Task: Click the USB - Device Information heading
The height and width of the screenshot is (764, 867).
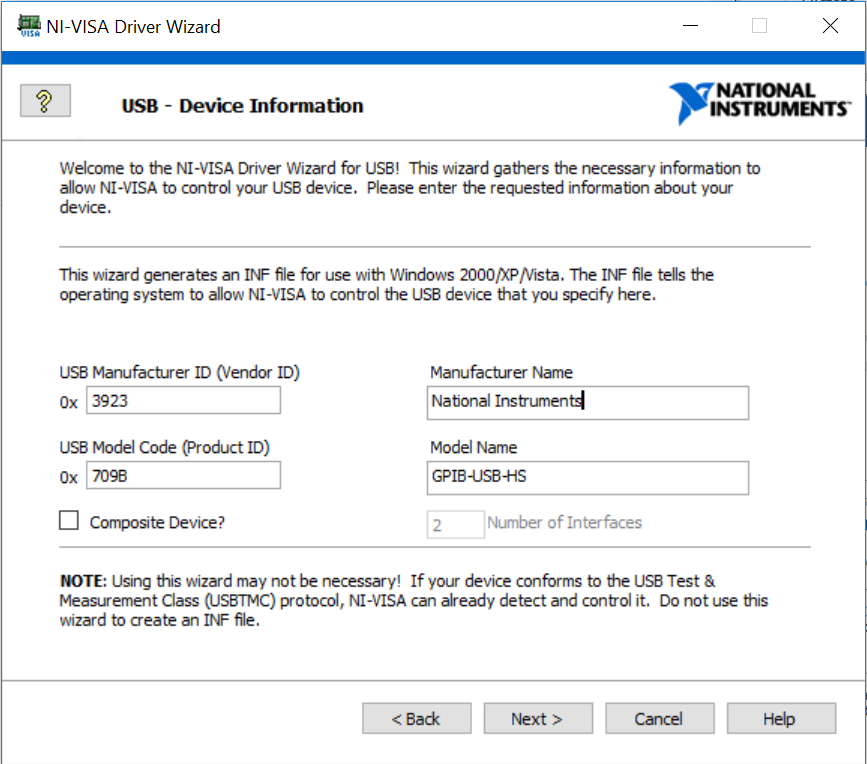Action: click(x=242, y=106)
